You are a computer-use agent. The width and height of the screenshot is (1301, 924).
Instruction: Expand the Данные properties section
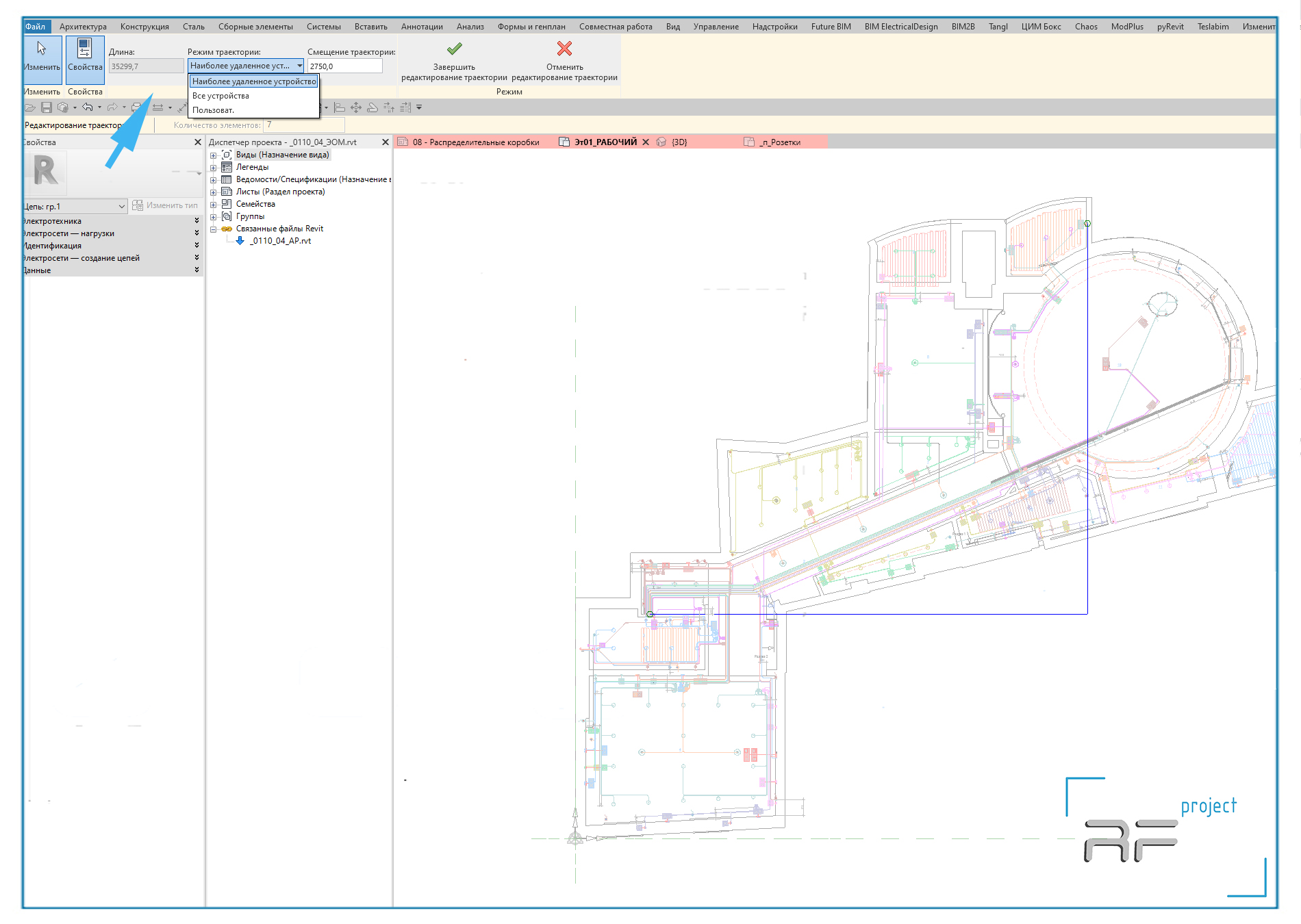(197, 270)
